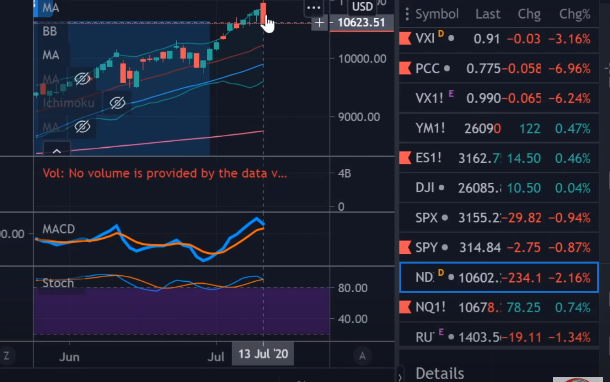Show the hidden Ichimoku indicator
The image size is (610, 382).
coord(117,103)
